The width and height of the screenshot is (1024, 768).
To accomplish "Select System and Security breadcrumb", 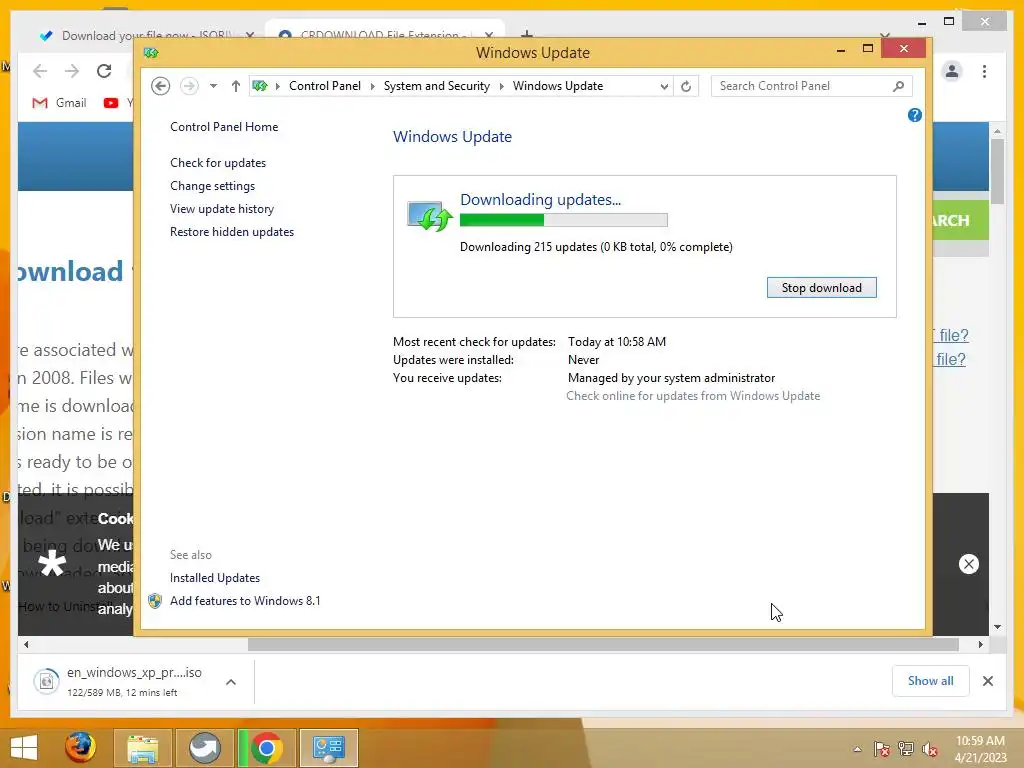I will (436, 86).
